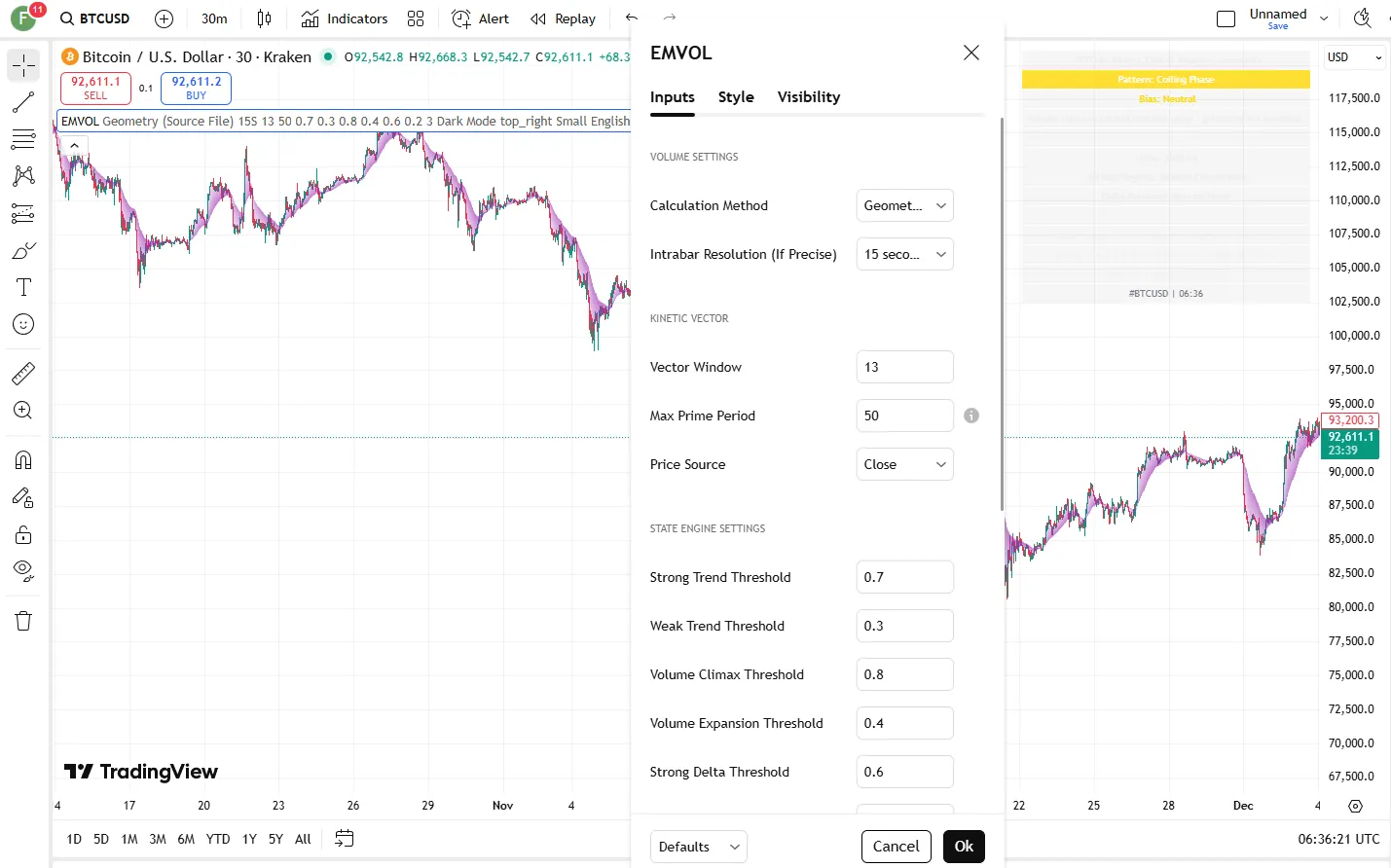The height and width of the screenshot is (868, 1391).
Task: Switch to the Visibility tab
Action: tap(808, 97)
